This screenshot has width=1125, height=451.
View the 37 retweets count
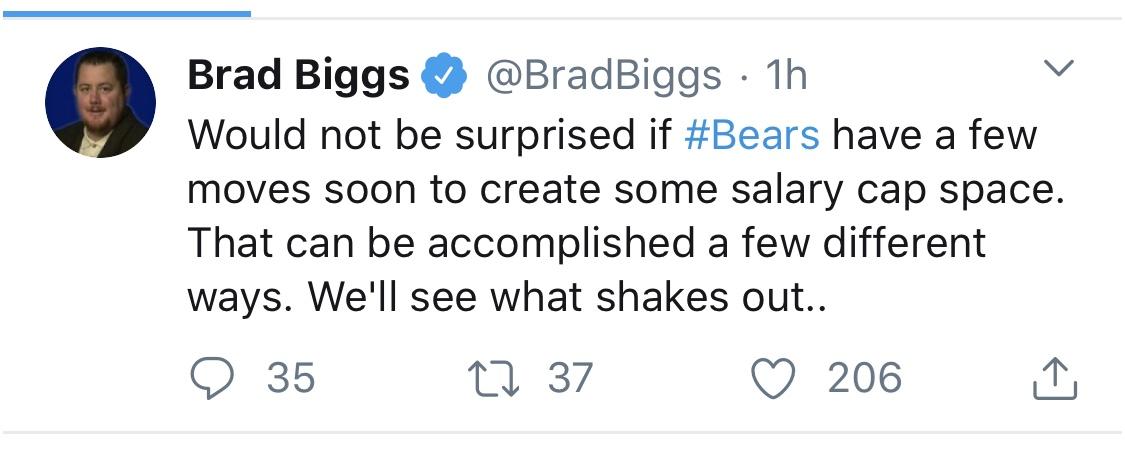(x=571, y=378)
